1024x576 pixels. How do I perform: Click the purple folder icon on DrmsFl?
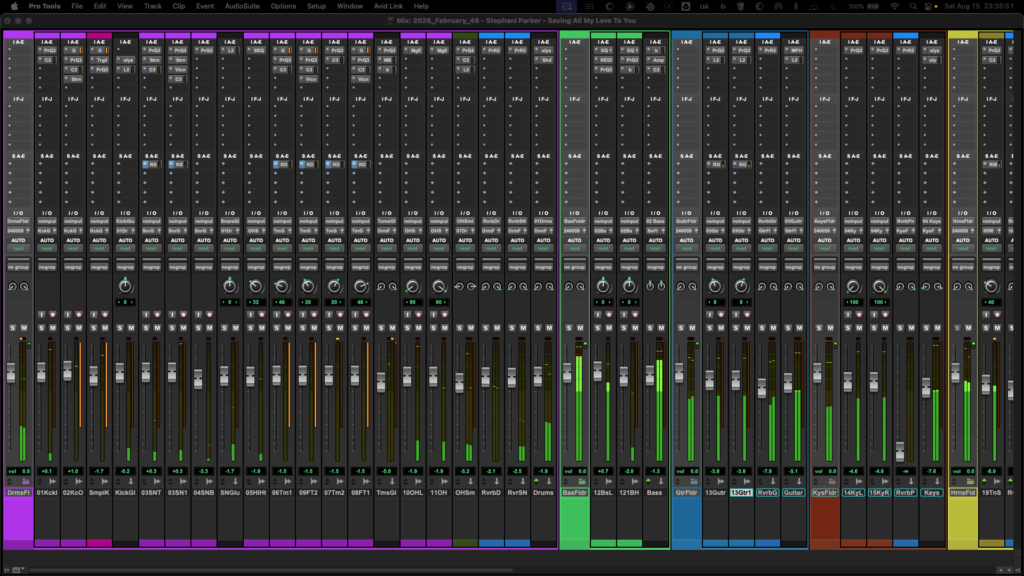[x=25, y=481]
